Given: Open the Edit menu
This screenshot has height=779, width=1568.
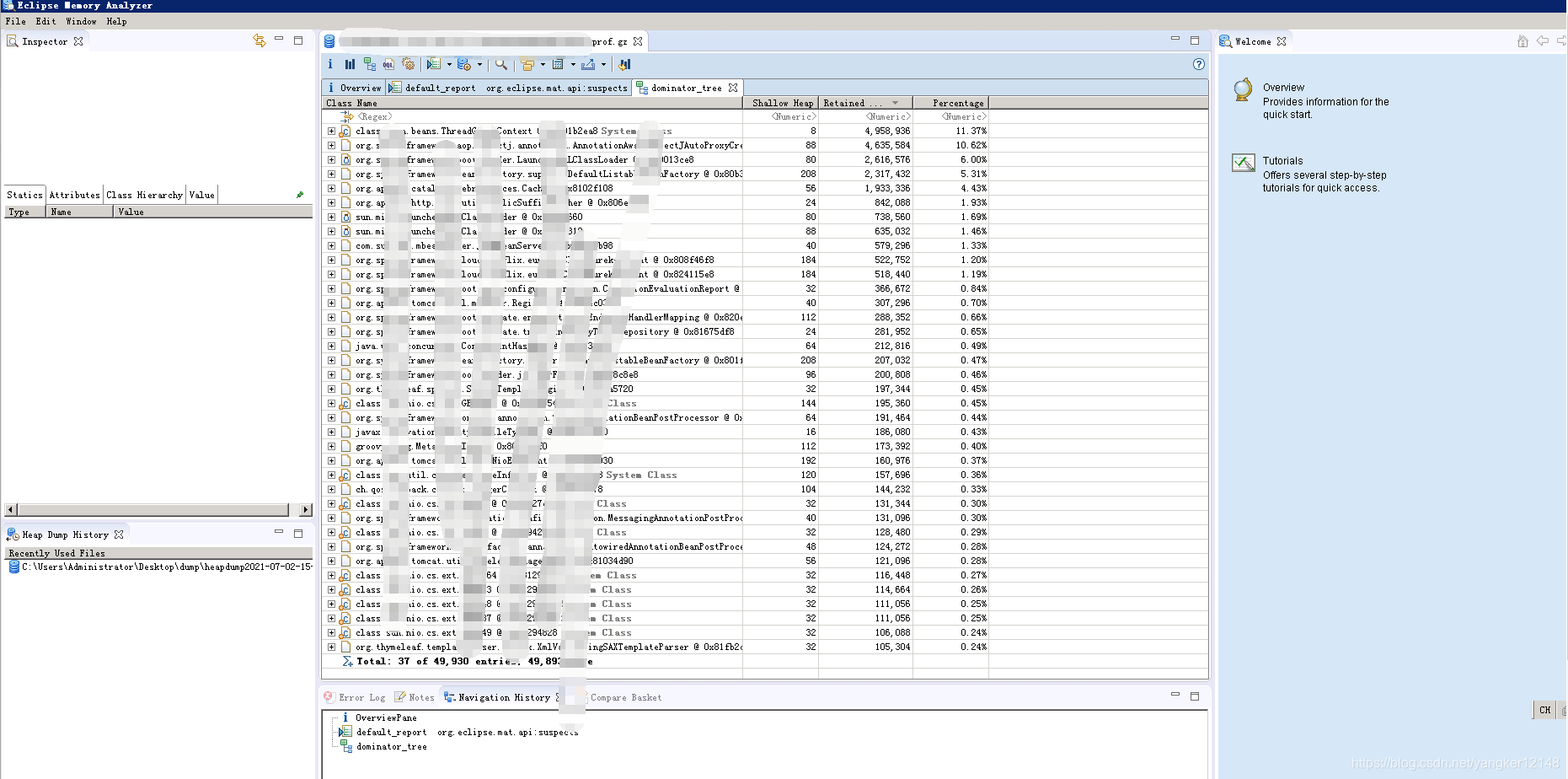Looking at the screenshot, I should point(45,21).
